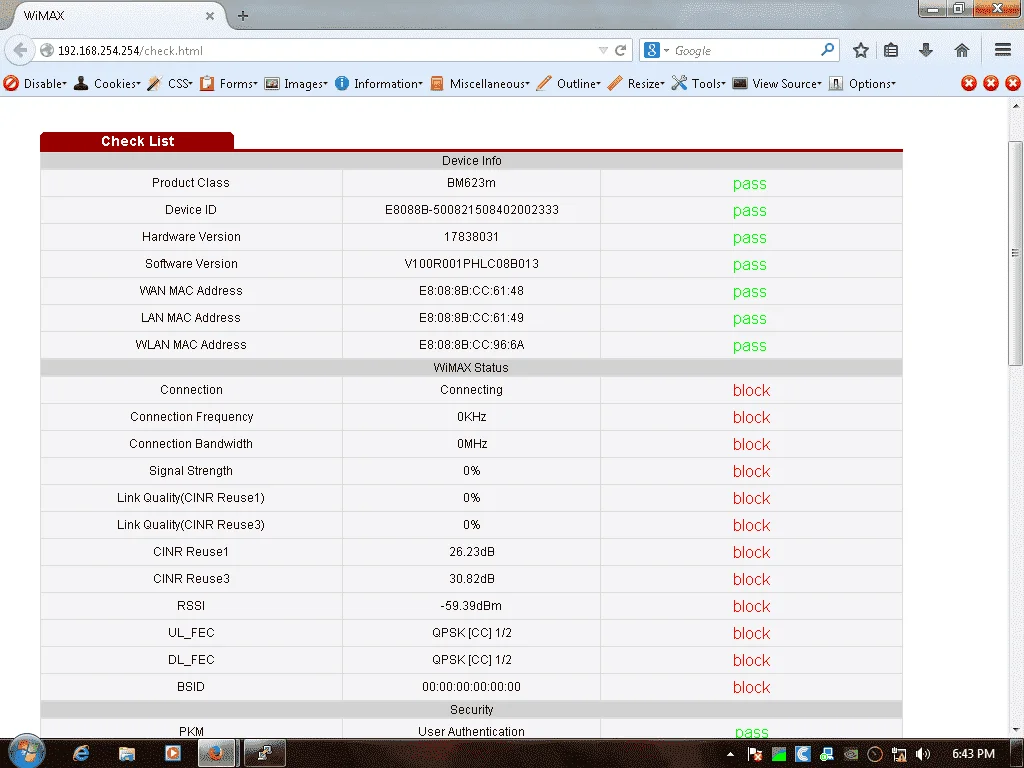Close the WiMAX tab
This screenshot has height=768, width=1024.
point(210,16)
